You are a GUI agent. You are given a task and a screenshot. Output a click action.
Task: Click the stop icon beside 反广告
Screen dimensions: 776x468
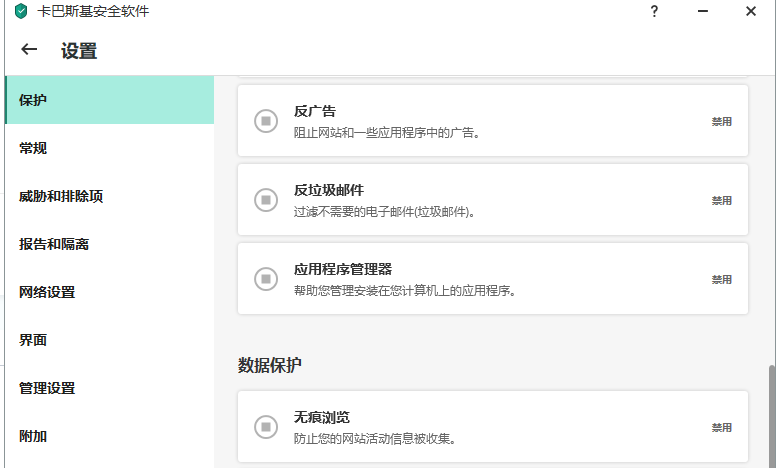point(266,121)
